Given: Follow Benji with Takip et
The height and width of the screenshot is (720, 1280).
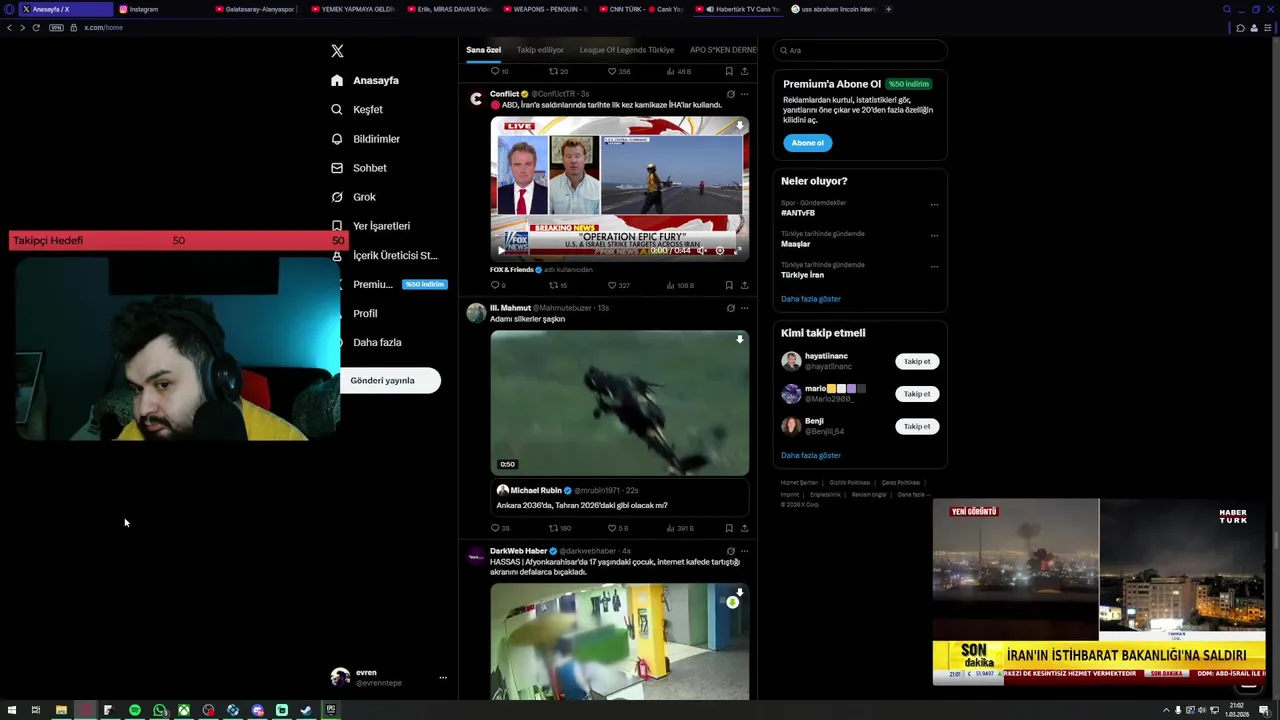Looking at the screenshot, I should tap(917, 426).
